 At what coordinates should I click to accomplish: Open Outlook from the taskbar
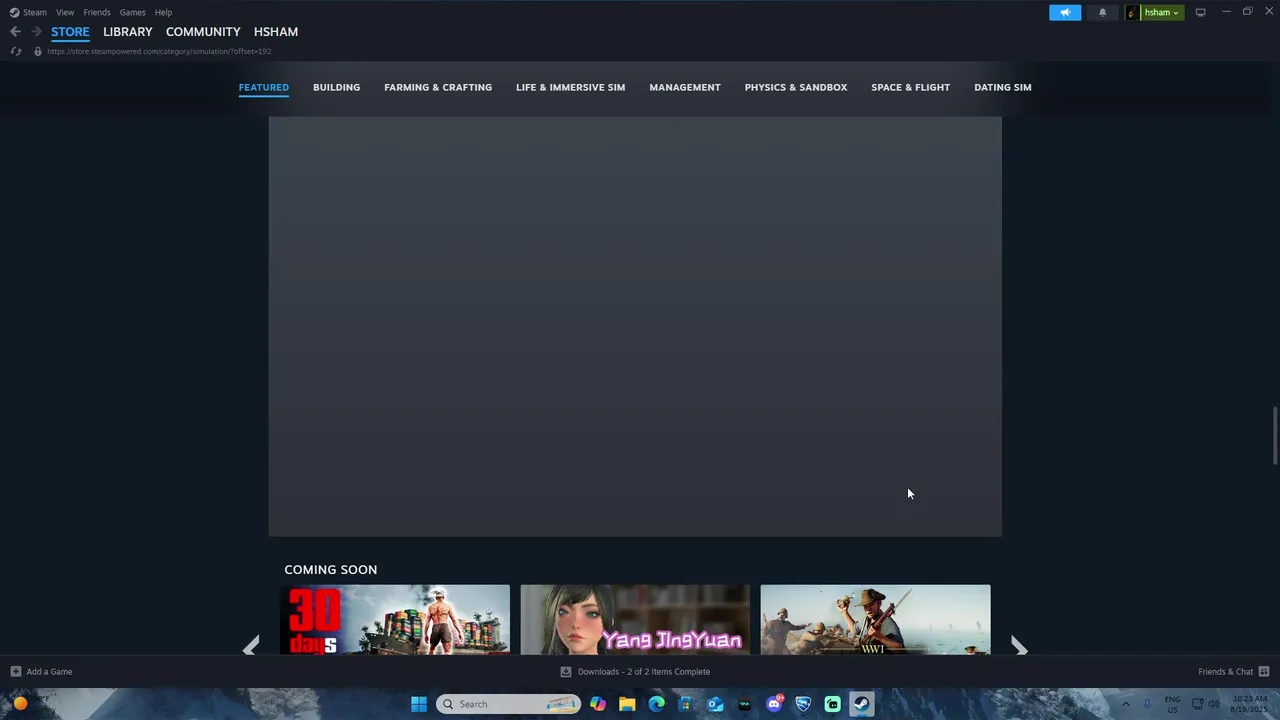tap(715, 704)
